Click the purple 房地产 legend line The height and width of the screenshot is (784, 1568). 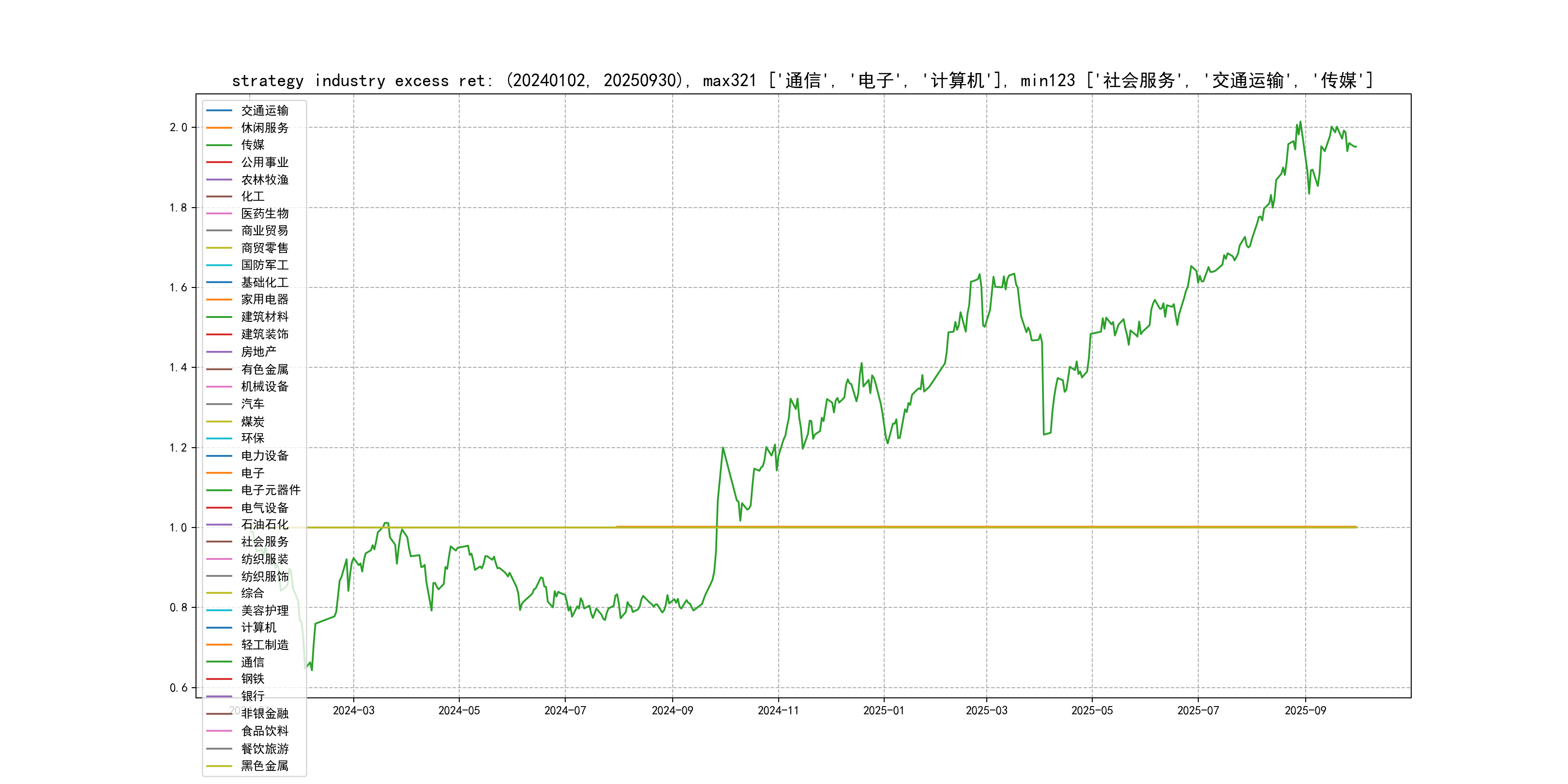219,352
